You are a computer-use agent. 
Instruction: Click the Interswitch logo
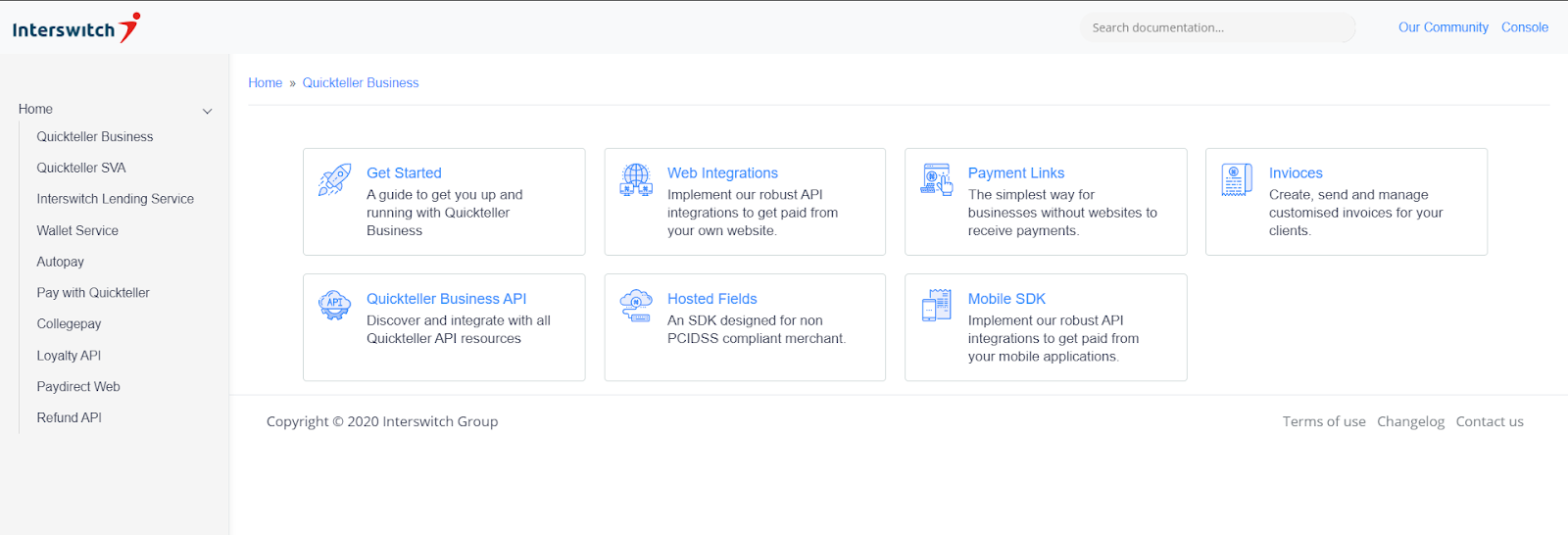point(76,28)
